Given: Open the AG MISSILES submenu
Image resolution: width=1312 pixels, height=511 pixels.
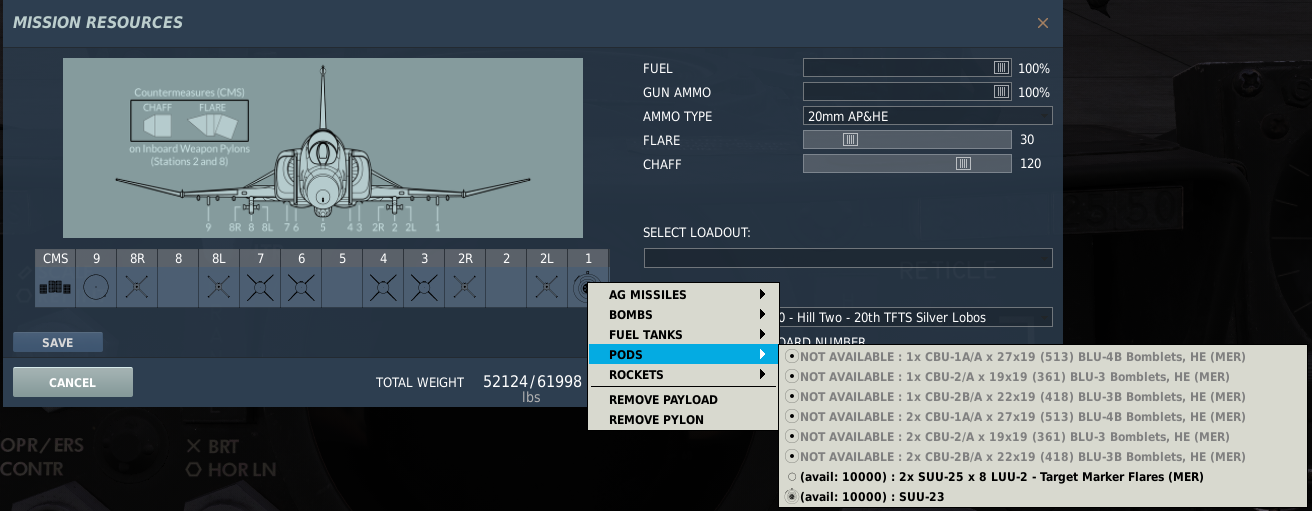Looking at the screenshot, I should tap(683, 295).
